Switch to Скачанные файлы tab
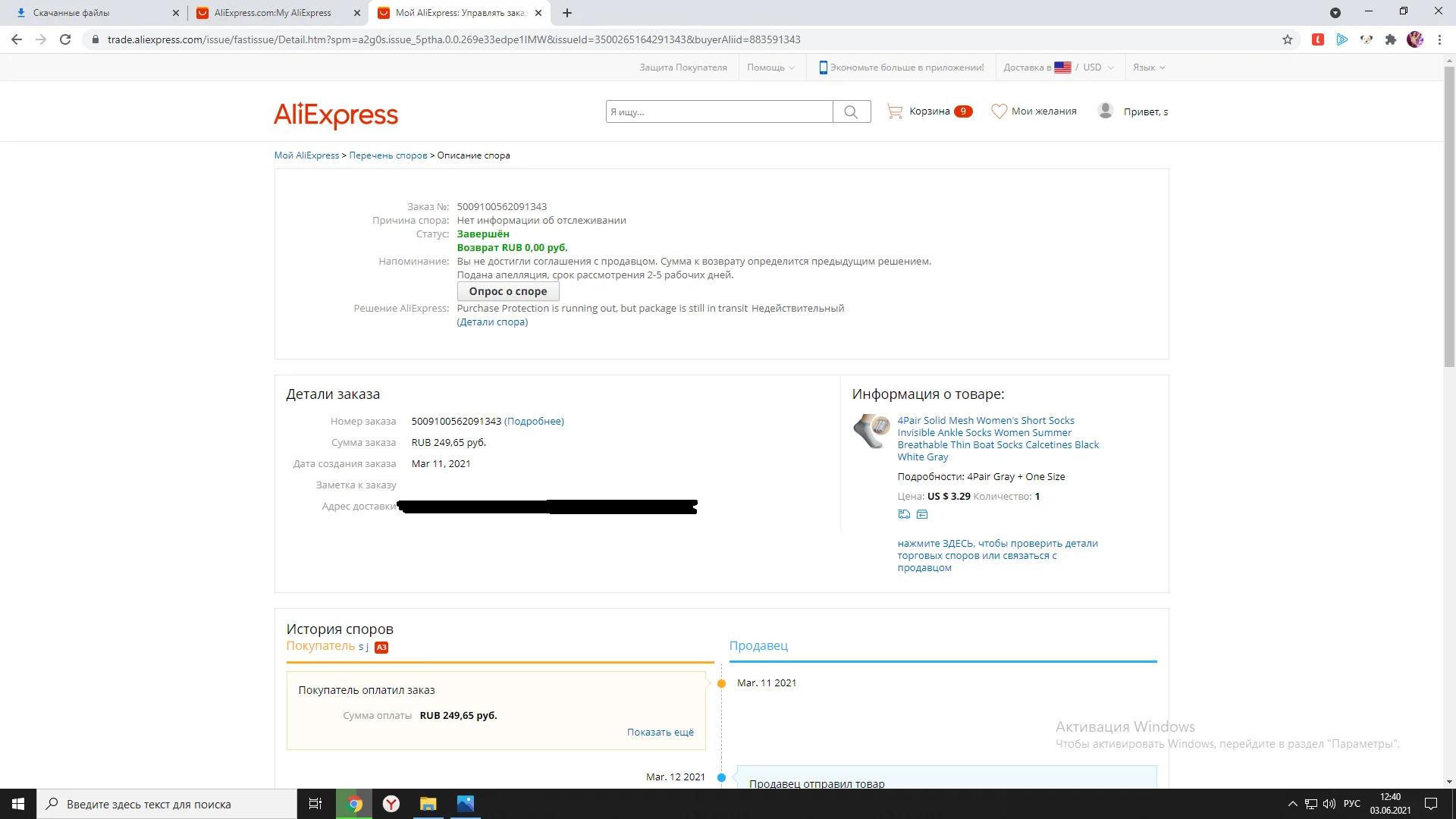The height and width of the screenshot is (819, 1456). (x=71, y=13)
